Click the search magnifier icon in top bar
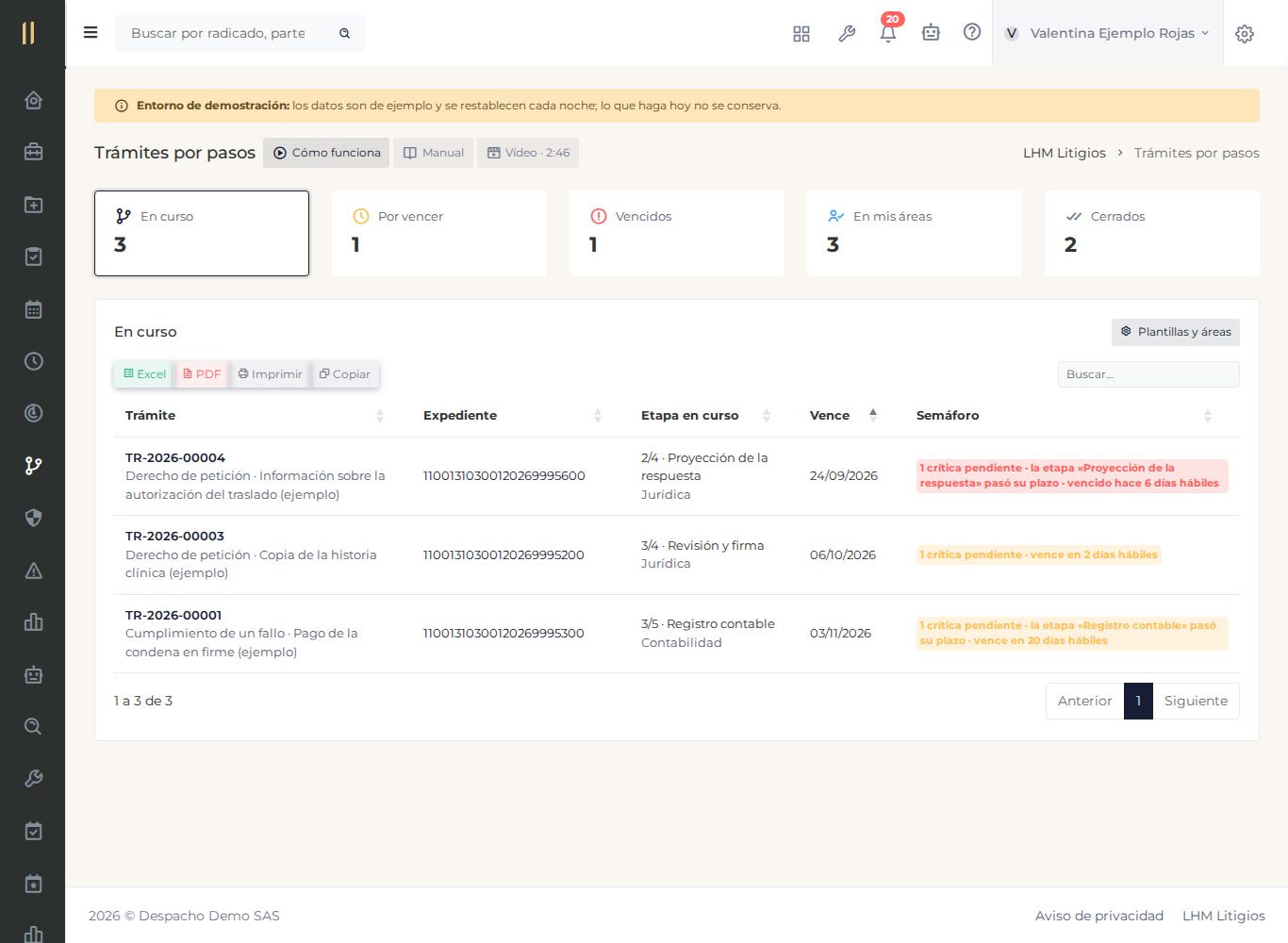 coord(345,33)
